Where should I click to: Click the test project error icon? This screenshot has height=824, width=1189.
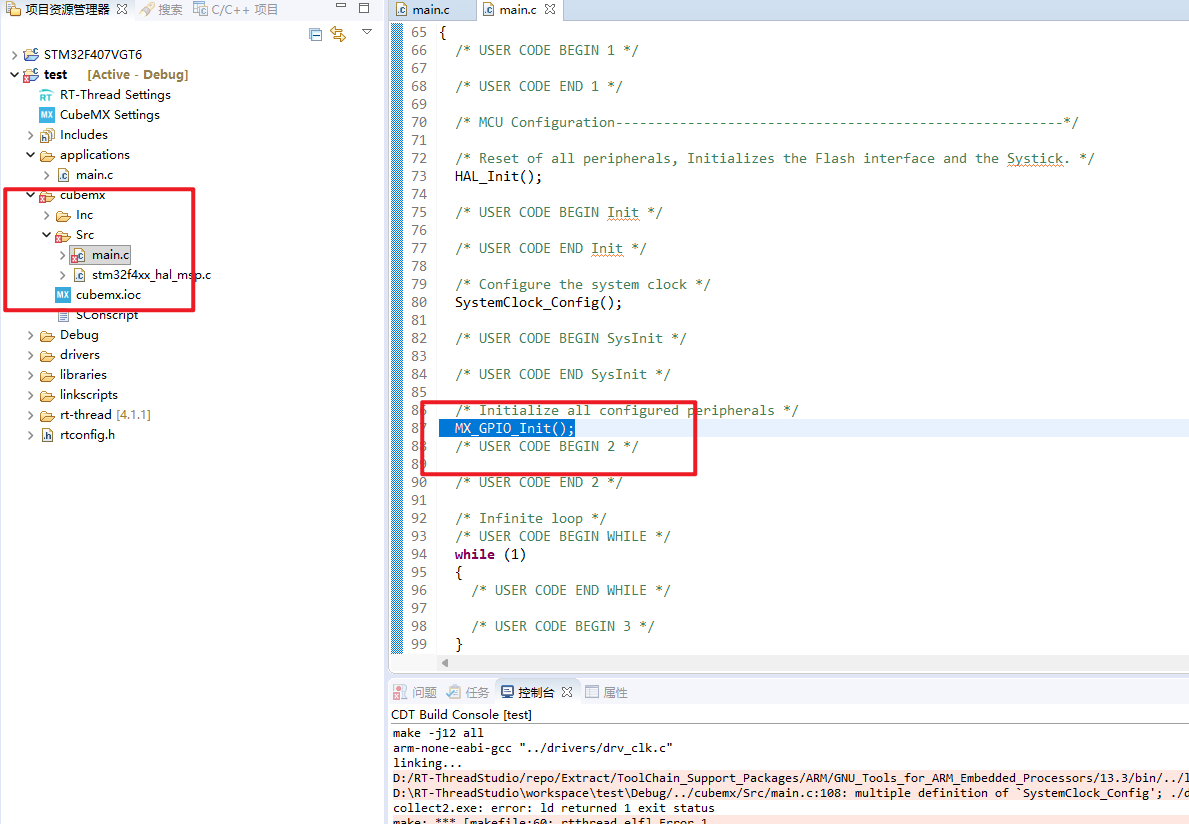click(x=31, y=74)
